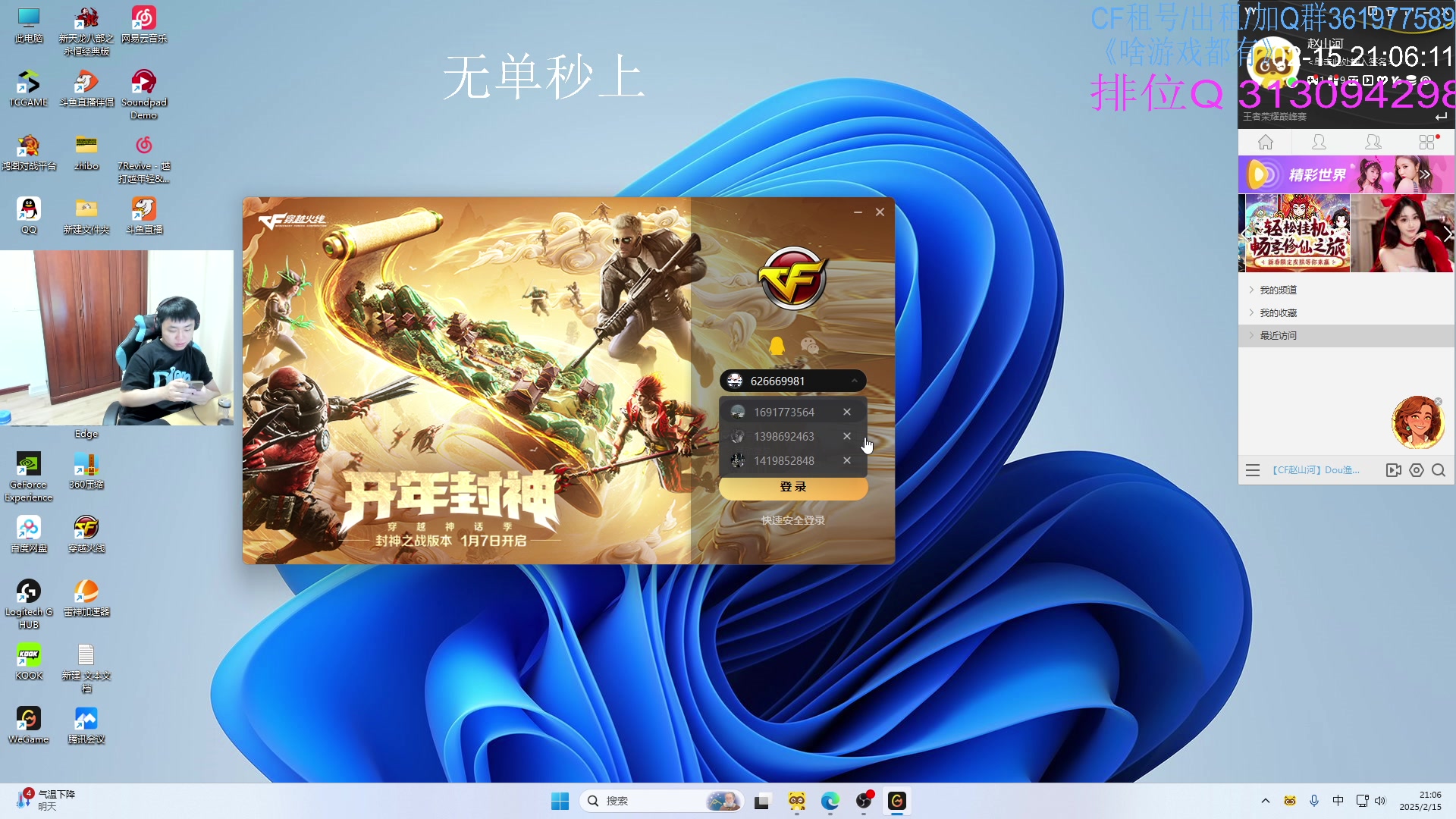Click the YY assistant avatar mascot

(1417, 422)
